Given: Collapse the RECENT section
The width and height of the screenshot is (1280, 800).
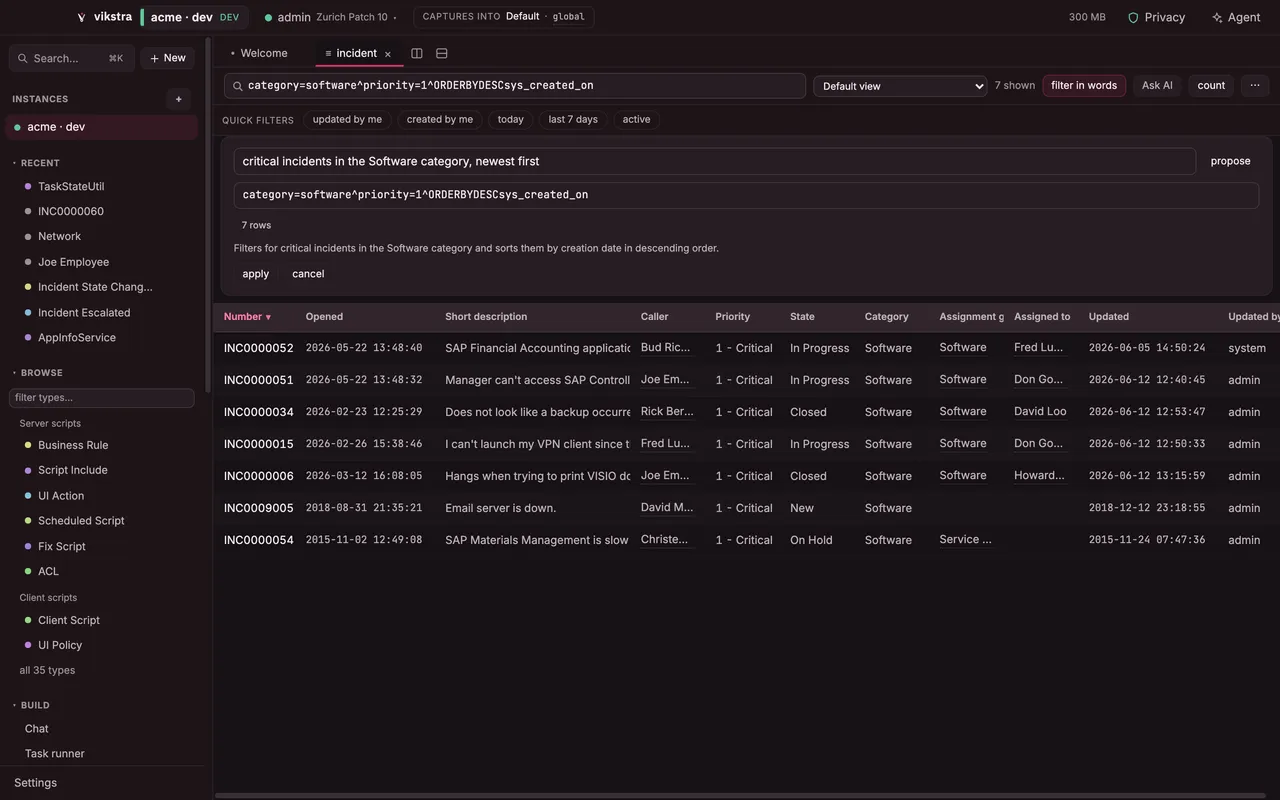Looking at the screenshot, I should [36, 163].
